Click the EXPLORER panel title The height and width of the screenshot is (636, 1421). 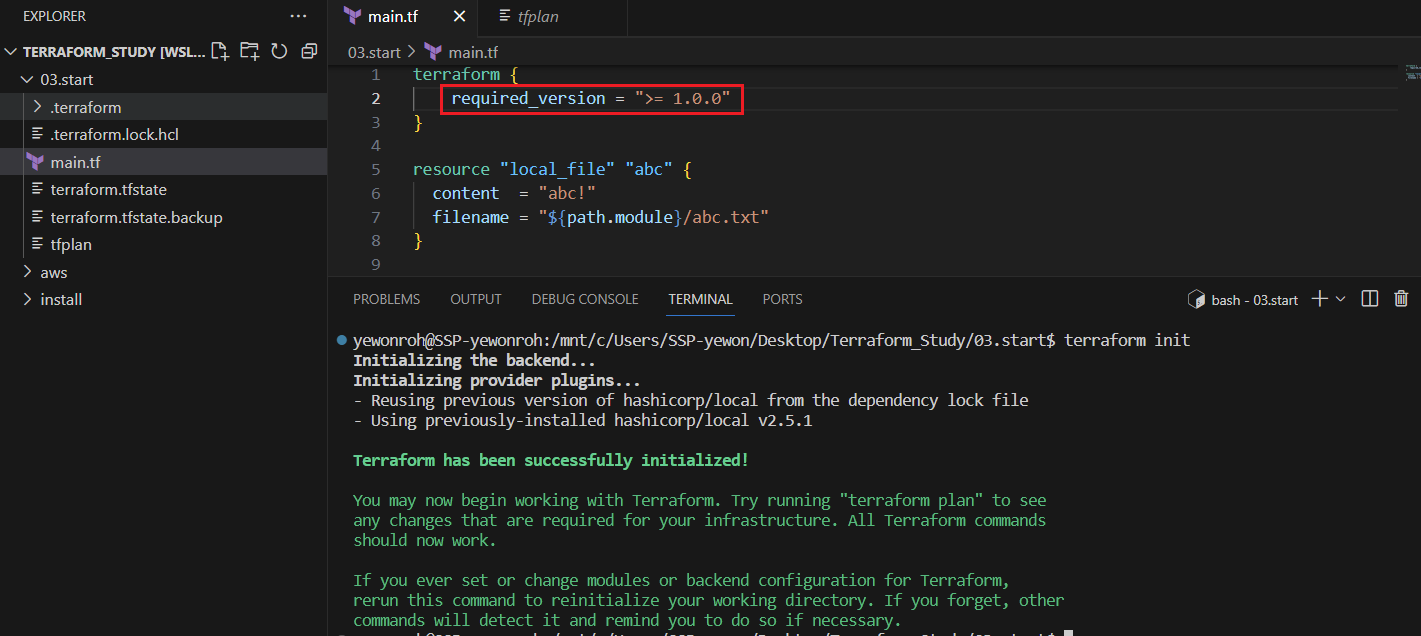click(x=54, y=16)
